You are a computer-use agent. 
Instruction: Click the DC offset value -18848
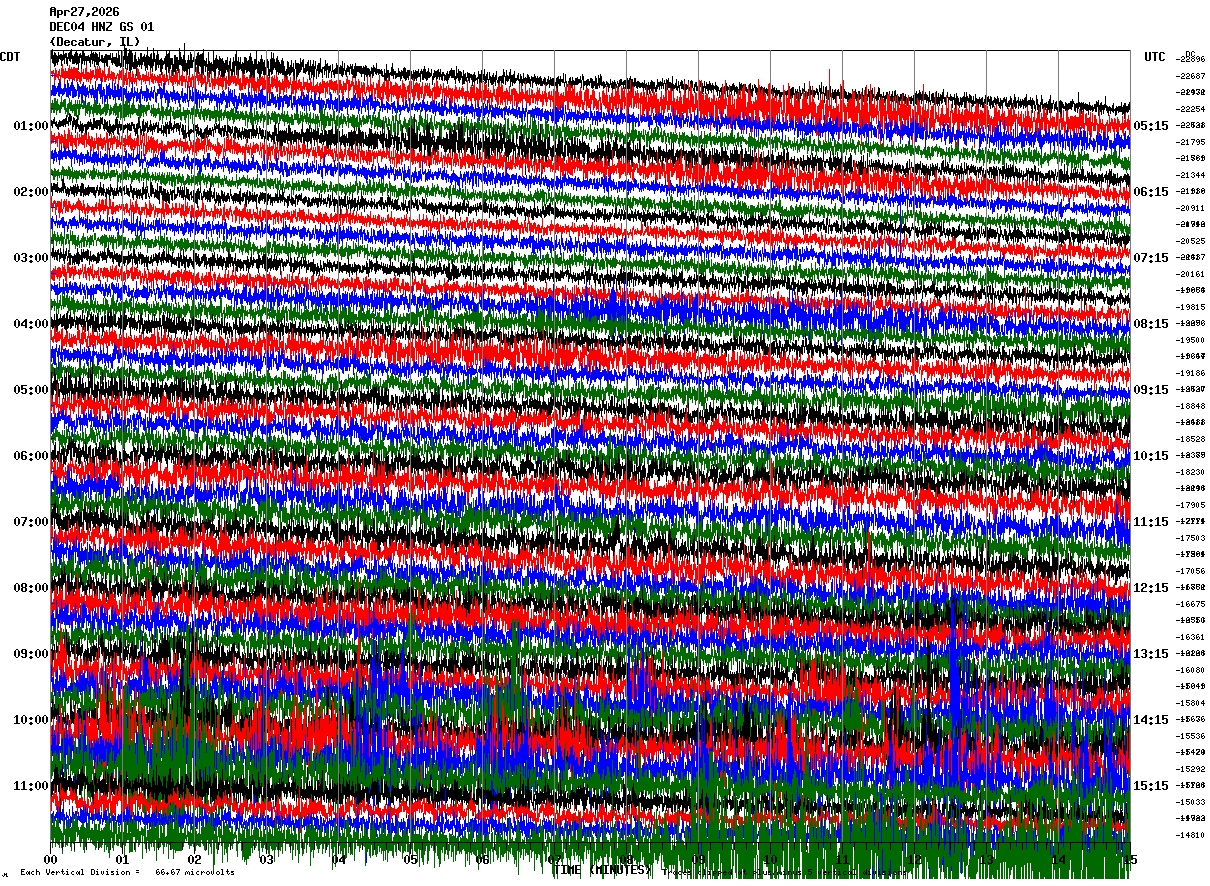pos(1192,406)
